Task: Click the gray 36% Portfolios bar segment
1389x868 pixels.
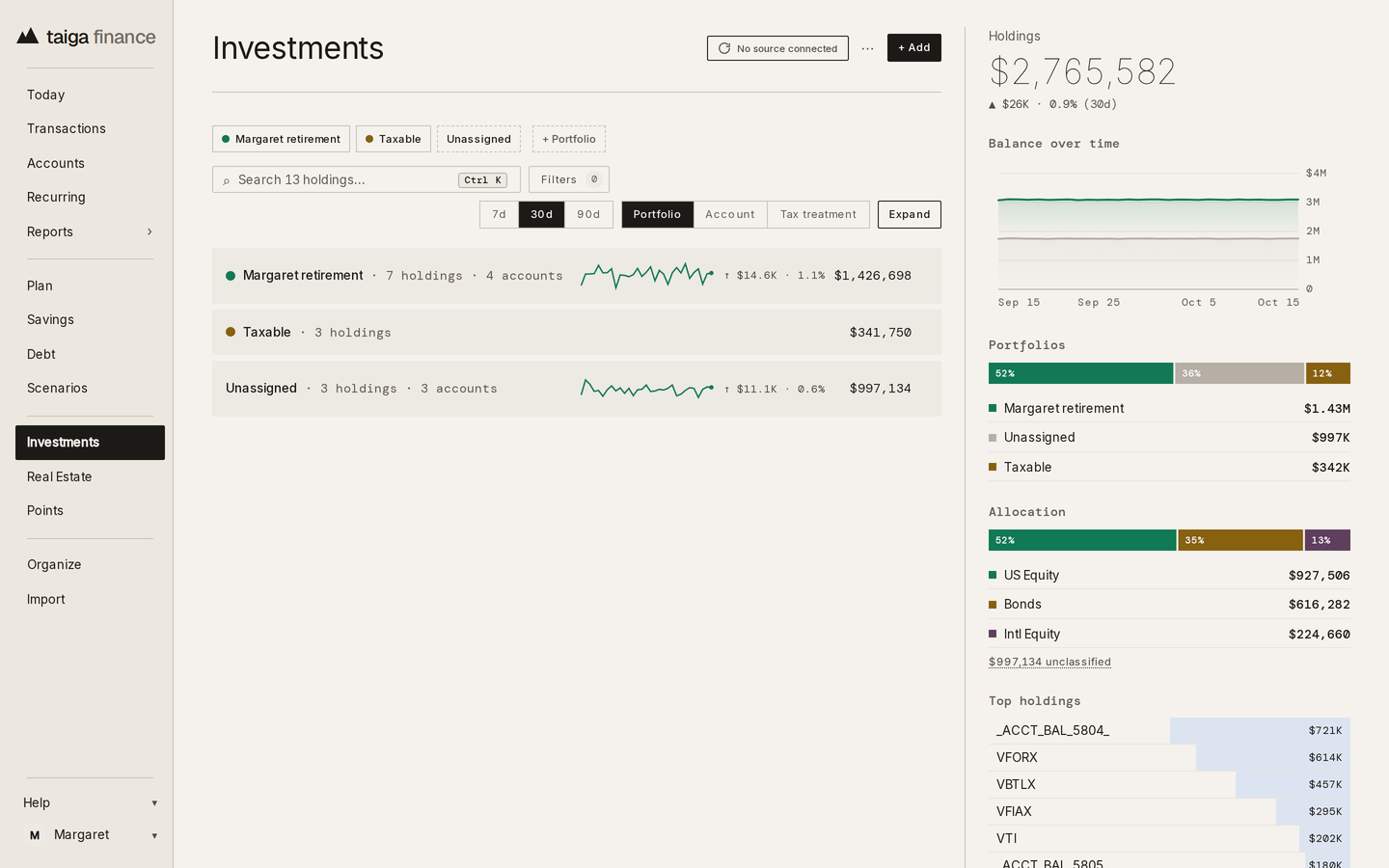Action: click(x=1239, y=373)
